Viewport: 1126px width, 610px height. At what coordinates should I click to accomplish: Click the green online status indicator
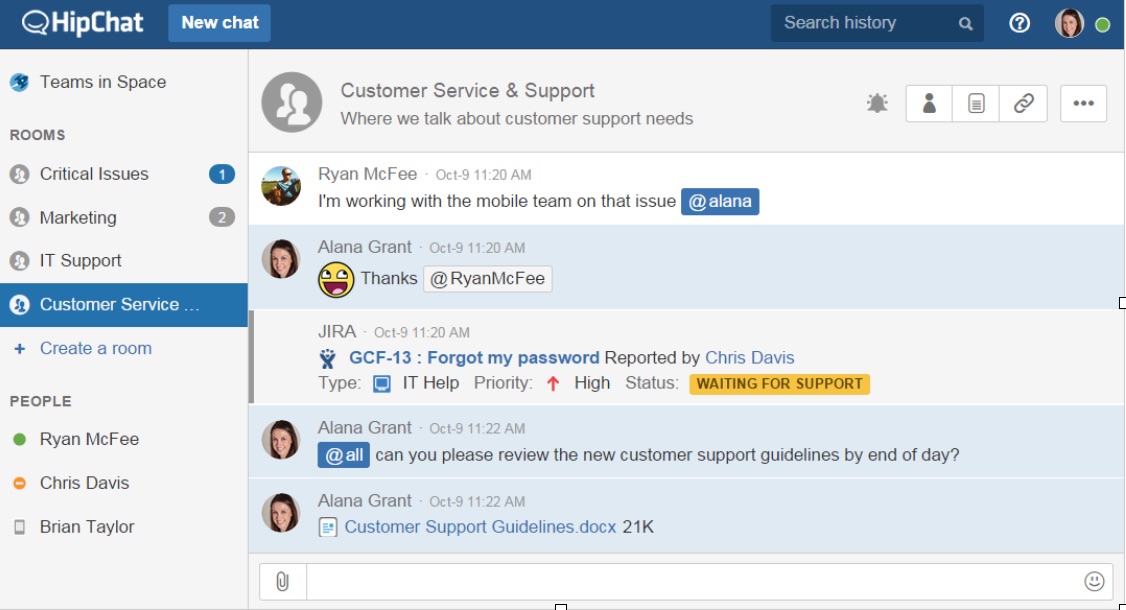[1103, 25]
